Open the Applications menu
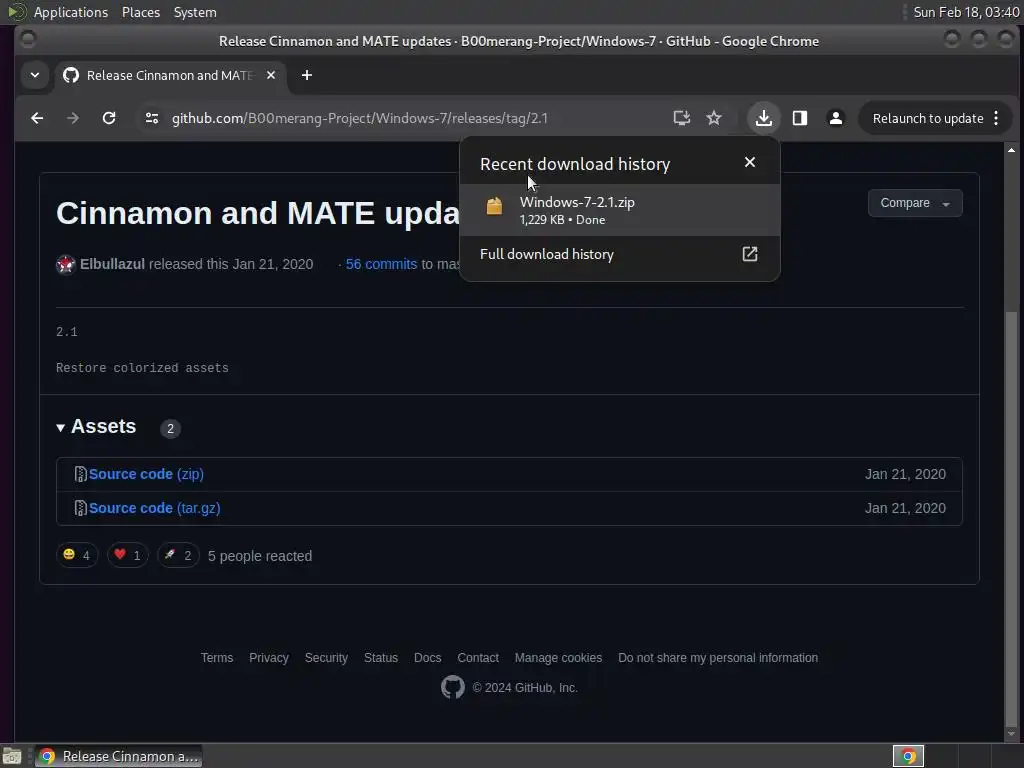 pos(71,12)
